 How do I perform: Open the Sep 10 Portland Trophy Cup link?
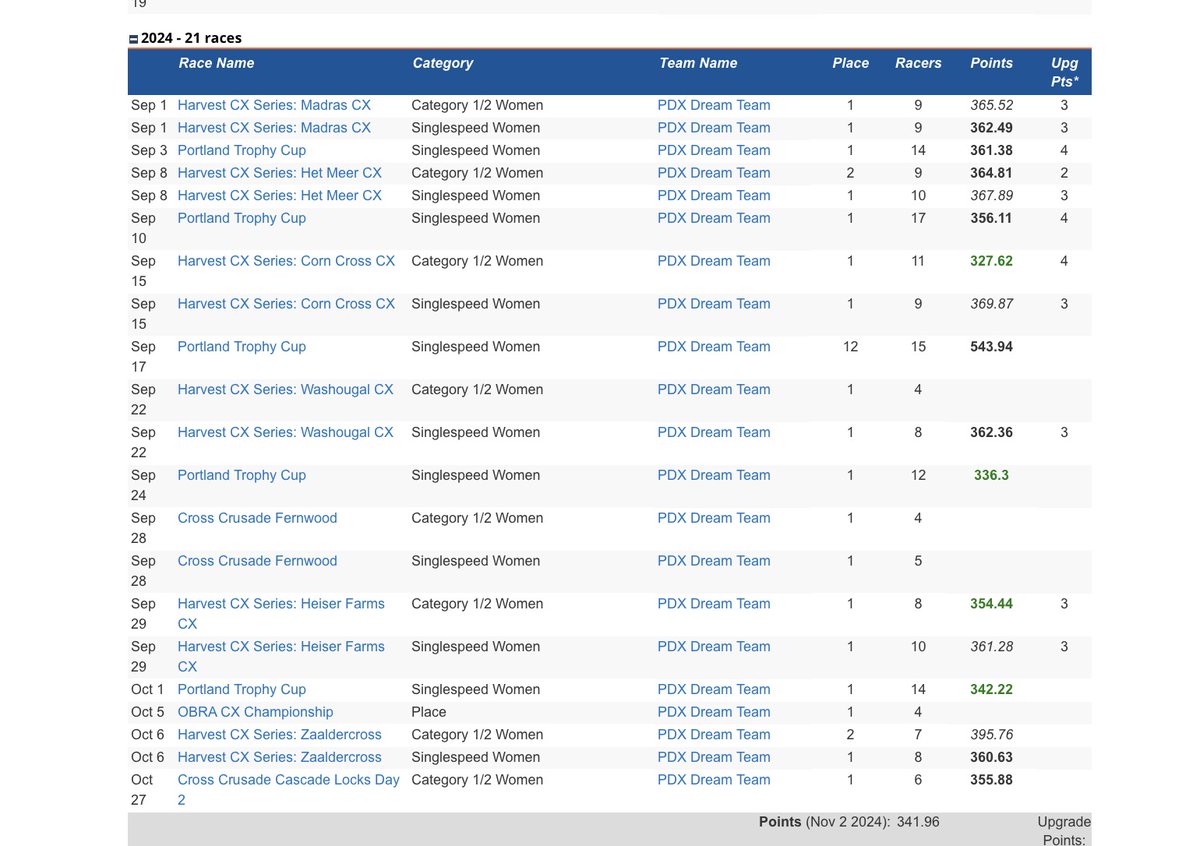pyautogui.click(x=242, y=218)
